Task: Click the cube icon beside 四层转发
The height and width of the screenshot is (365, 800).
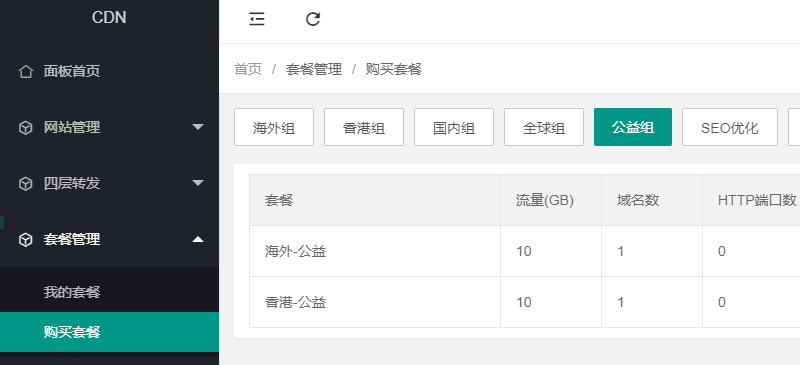Action: pos(26,184)
